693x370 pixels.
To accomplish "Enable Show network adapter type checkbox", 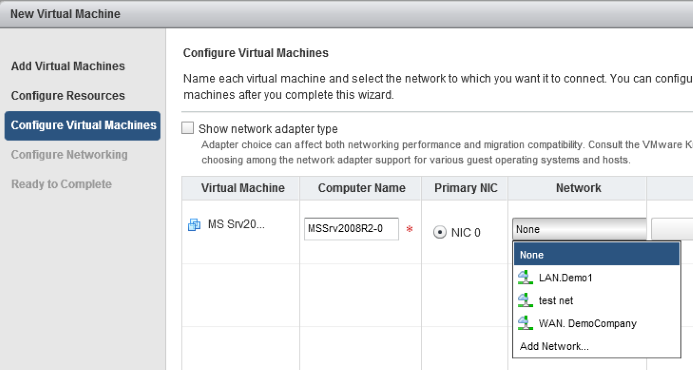I will pos(188,128).
